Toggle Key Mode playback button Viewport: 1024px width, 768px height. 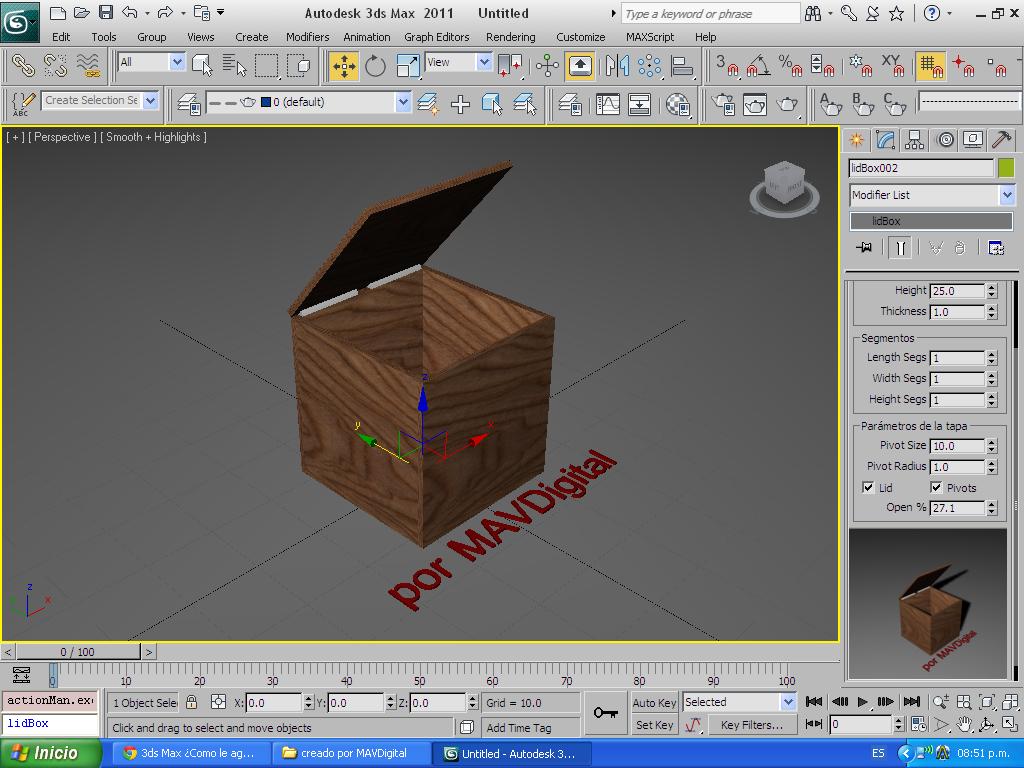pyautogui.click(x=813, y=724)
